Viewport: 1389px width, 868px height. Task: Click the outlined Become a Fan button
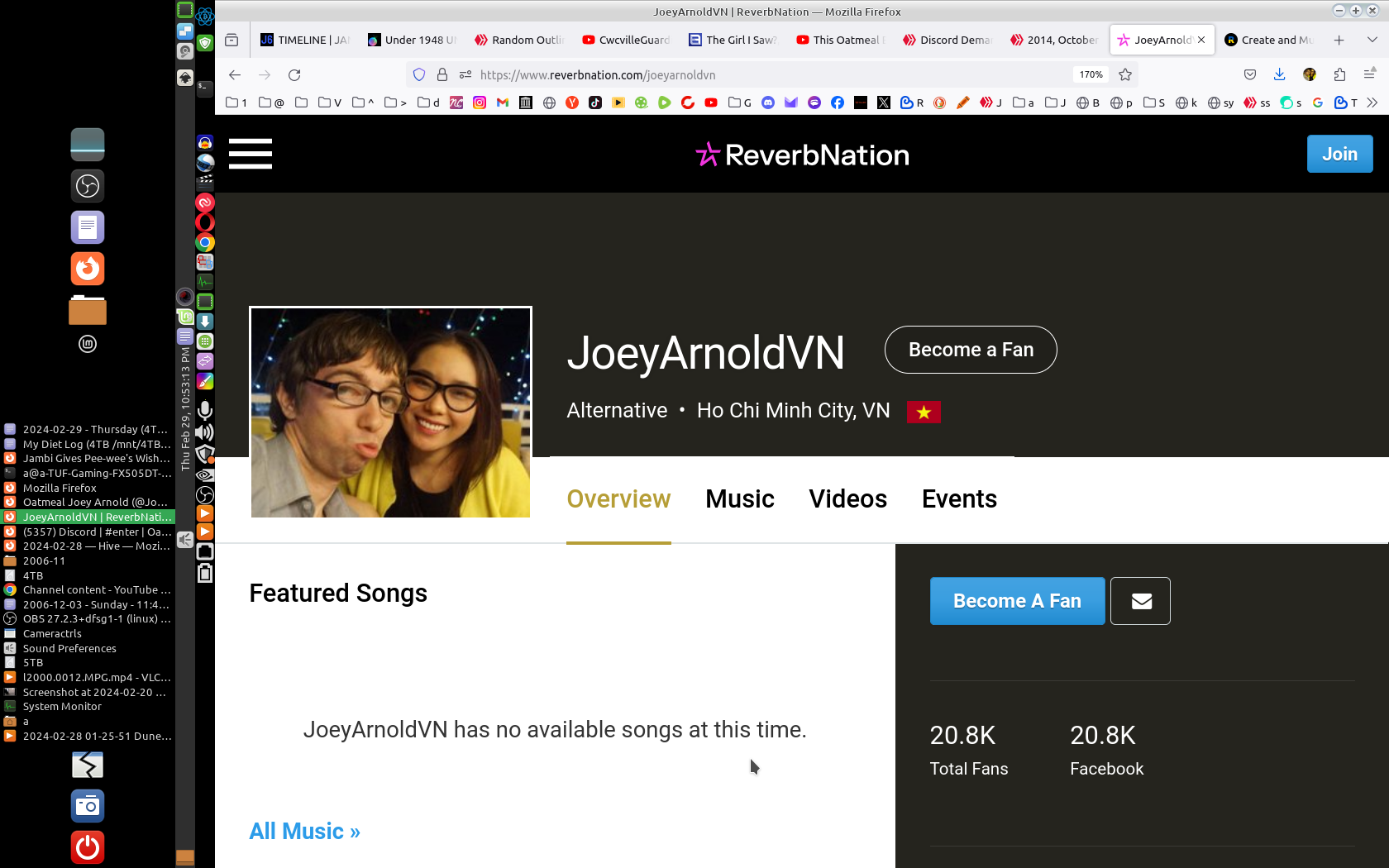pyautogui.click(x=971, y=350)
